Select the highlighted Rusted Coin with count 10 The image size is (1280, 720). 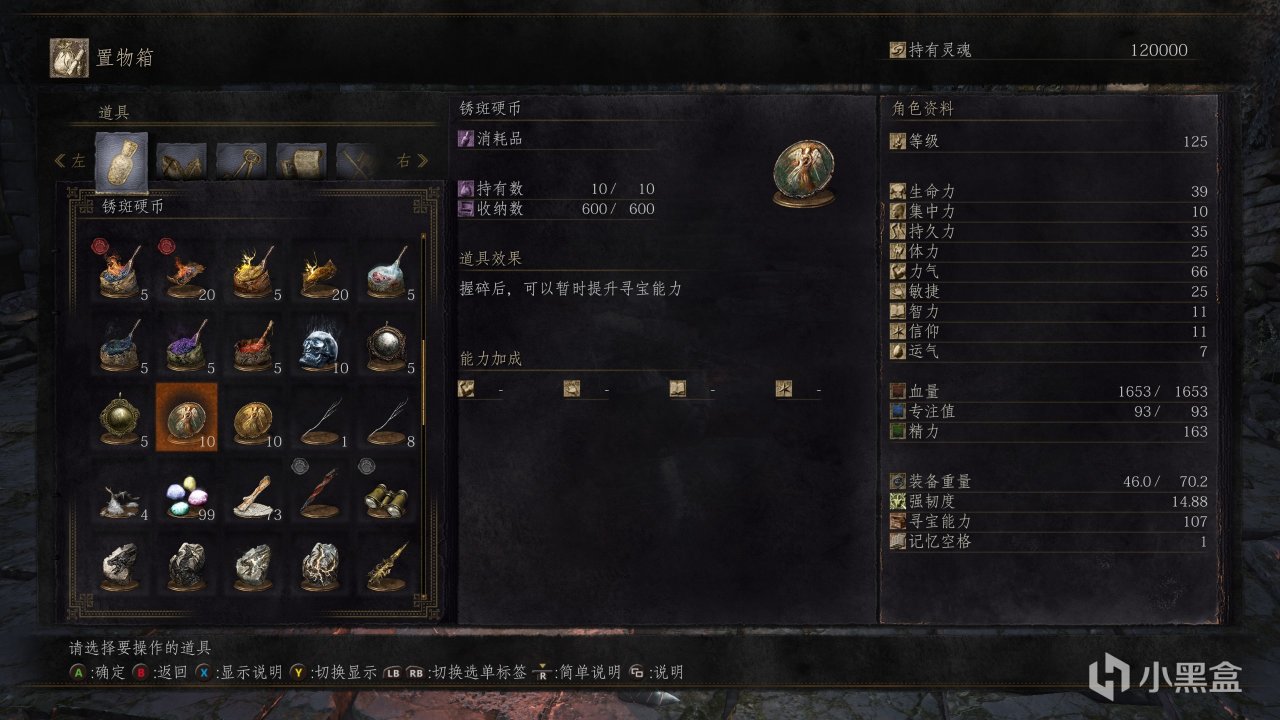[x=186, y=417]
